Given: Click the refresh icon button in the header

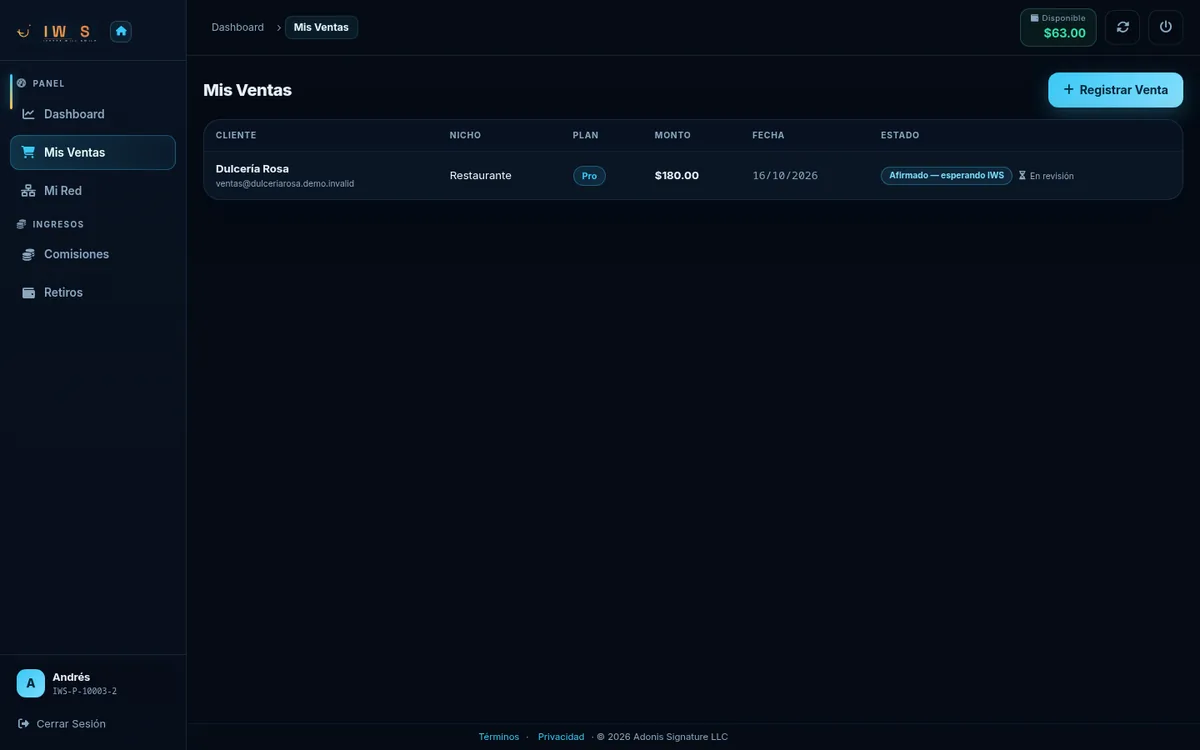Looking at the screenshot, I should coord(1123,27).
